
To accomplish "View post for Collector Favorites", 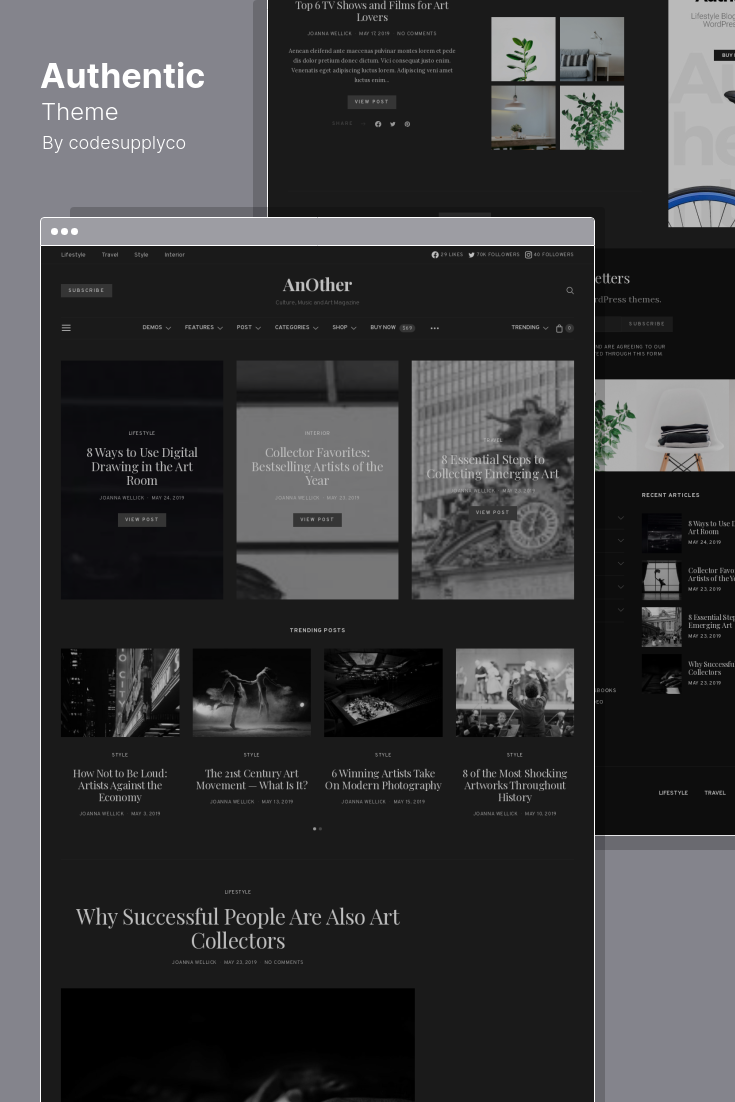I will coord(317,519).
